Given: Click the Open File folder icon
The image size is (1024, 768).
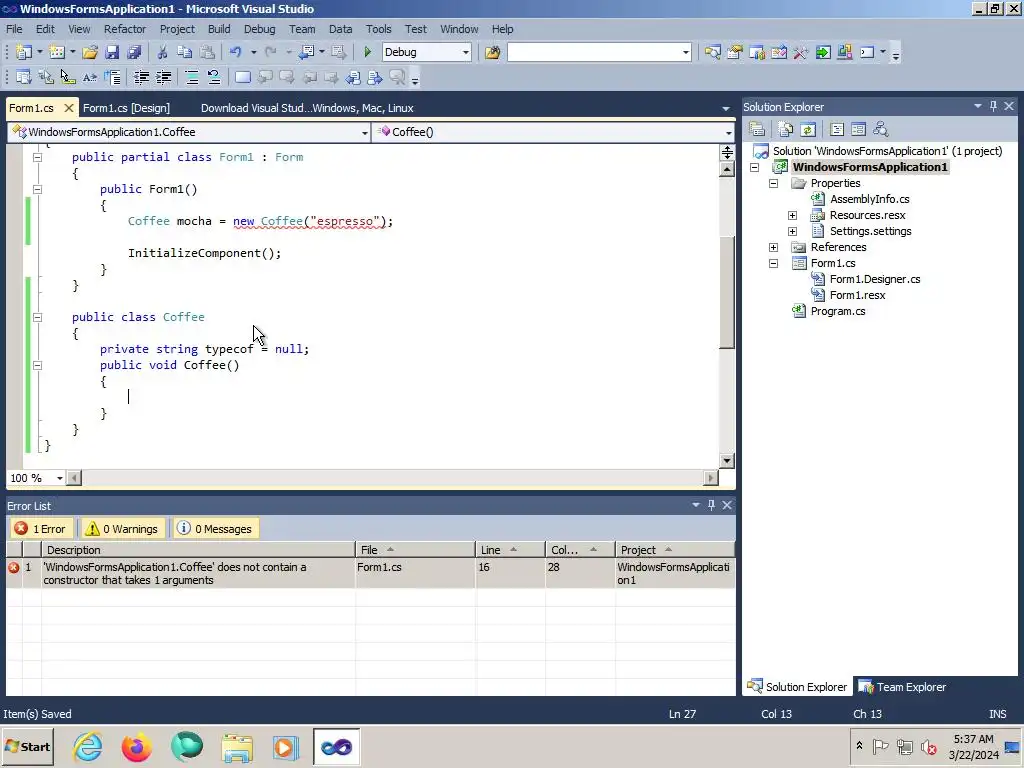Looking at the screenshot, I should click(x=90, y=52).
